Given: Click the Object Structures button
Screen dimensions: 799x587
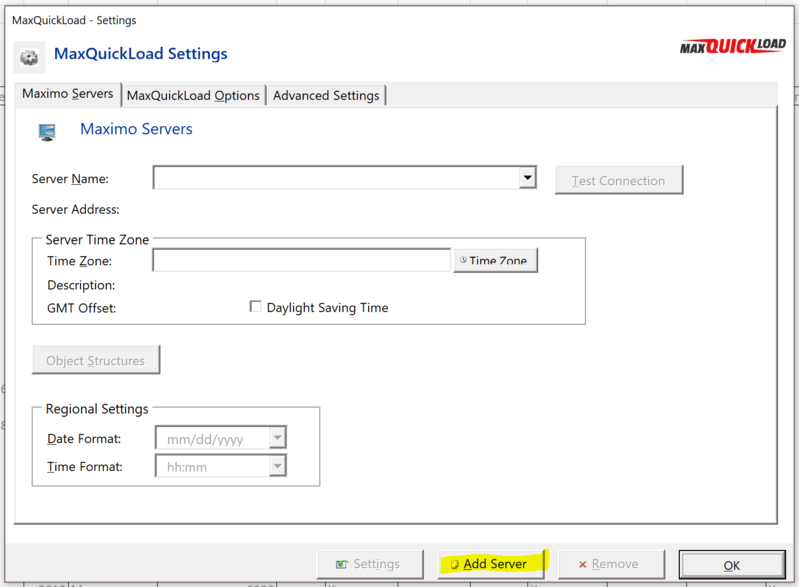Looking at the screenshot, I should [96, 360].
